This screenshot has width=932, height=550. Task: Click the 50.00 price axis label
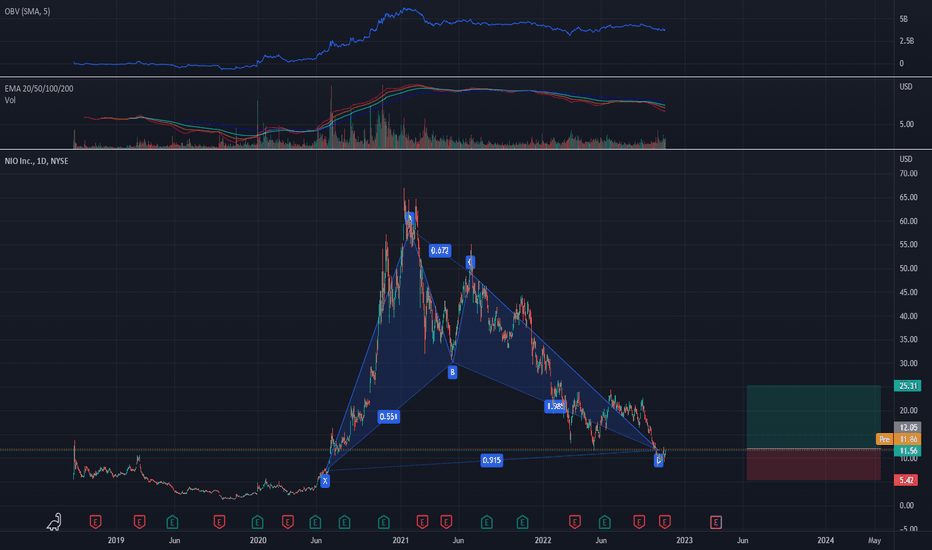click(x=908, y=268)
